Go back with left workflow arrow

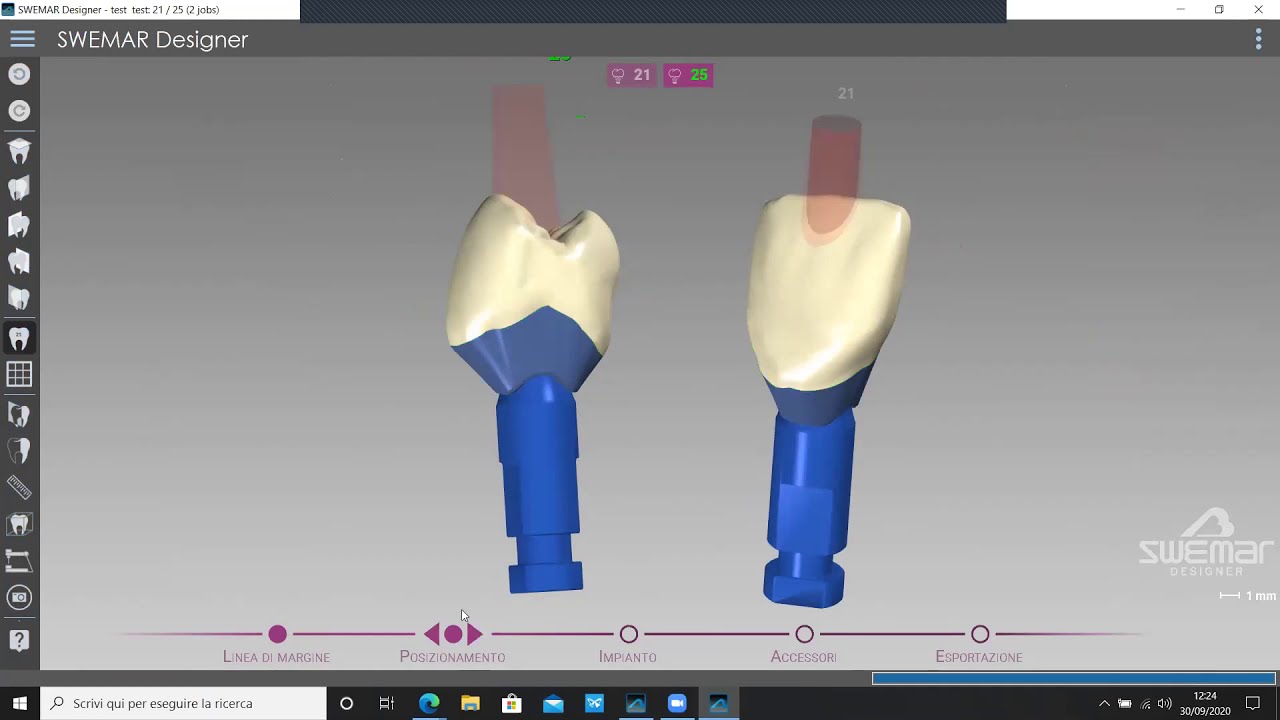pos(431,634)
